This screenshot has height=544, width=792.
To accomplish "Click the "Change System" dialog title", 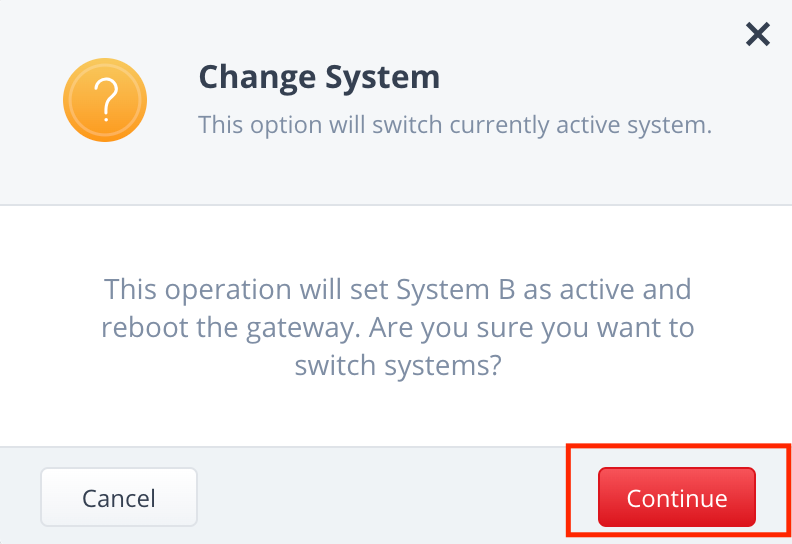I will click(x=319, y=77).
